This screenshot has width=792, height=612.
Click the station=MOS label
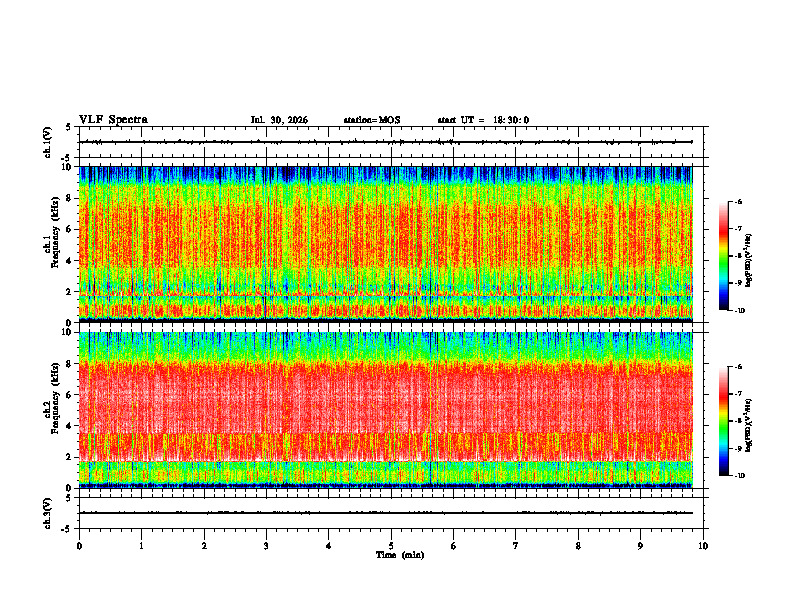coord(372,120)
